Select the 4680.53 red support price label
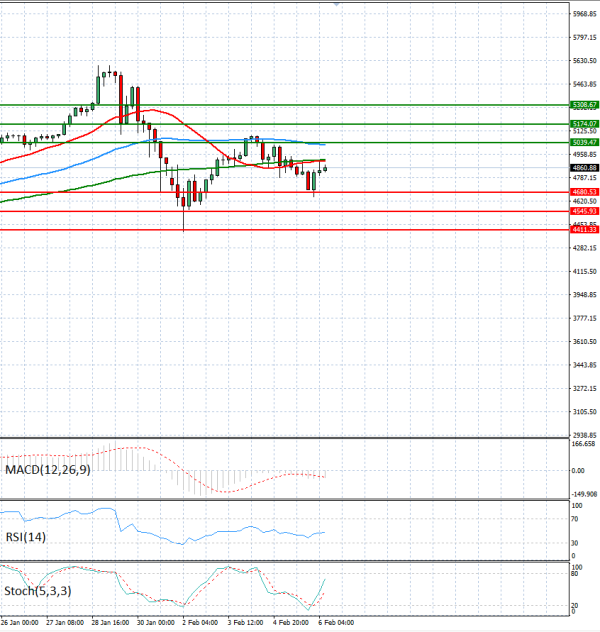 [585, 192]
